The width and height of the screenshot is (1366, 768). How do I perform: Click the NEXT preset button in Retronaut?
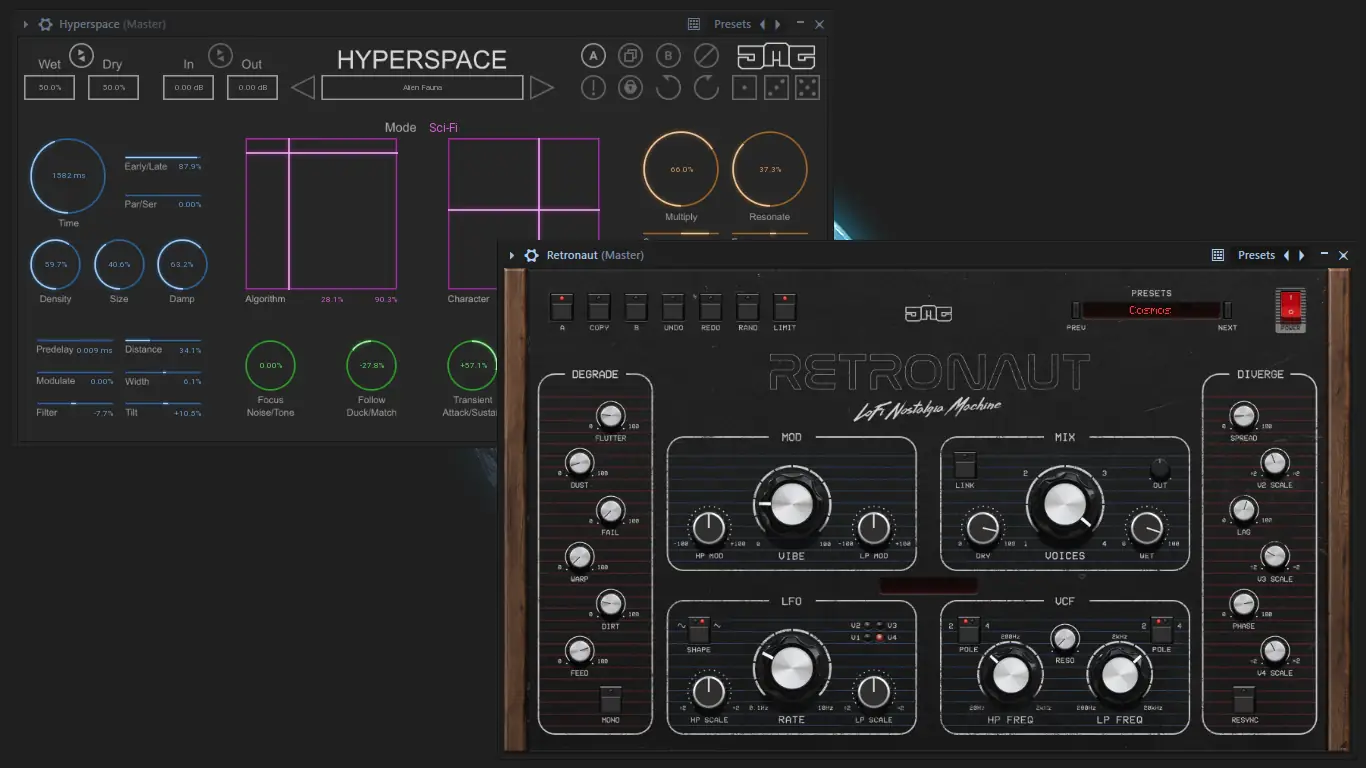1228,310
